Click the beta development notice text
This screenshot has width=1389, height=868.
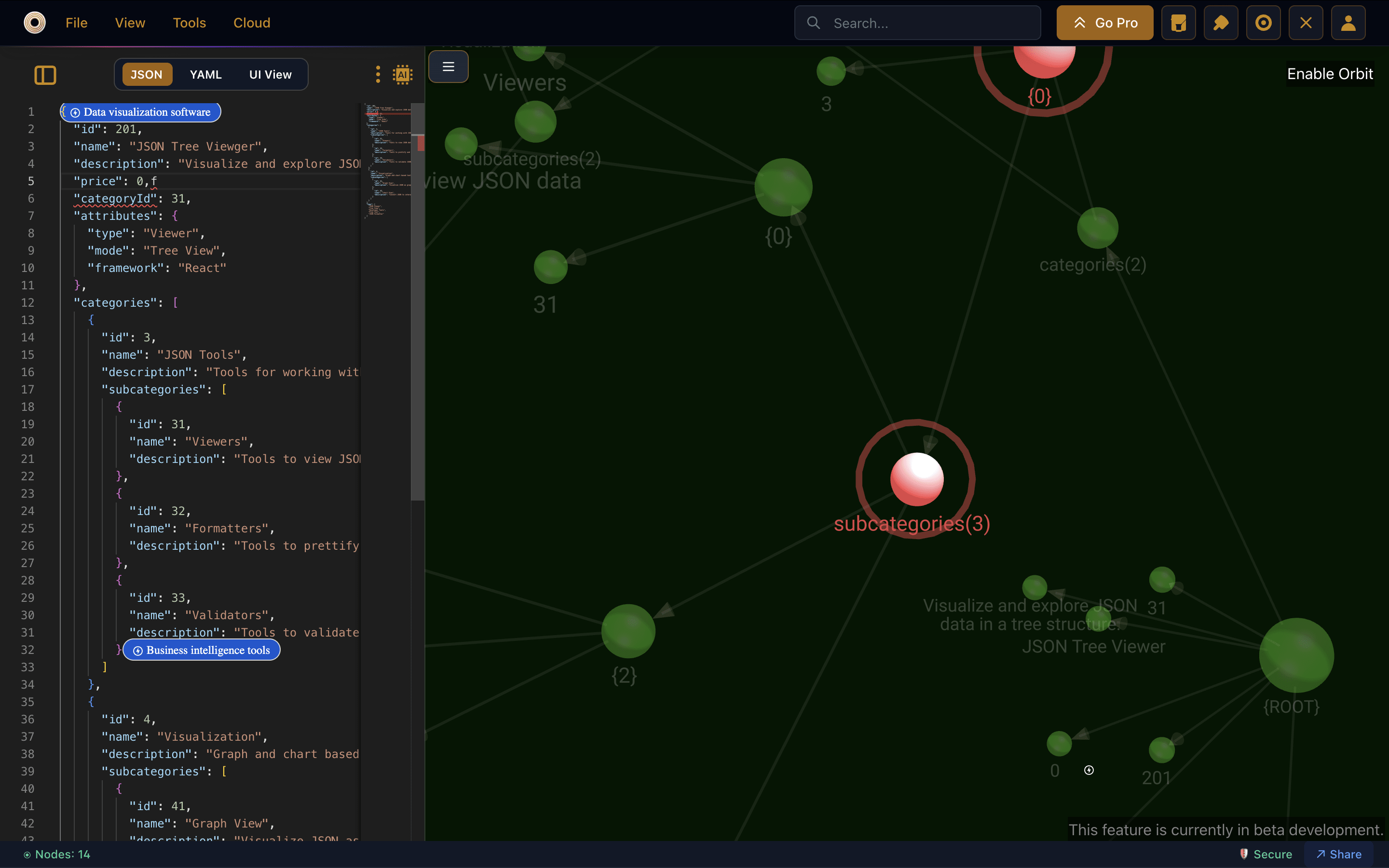click(x=1225, y=829)
